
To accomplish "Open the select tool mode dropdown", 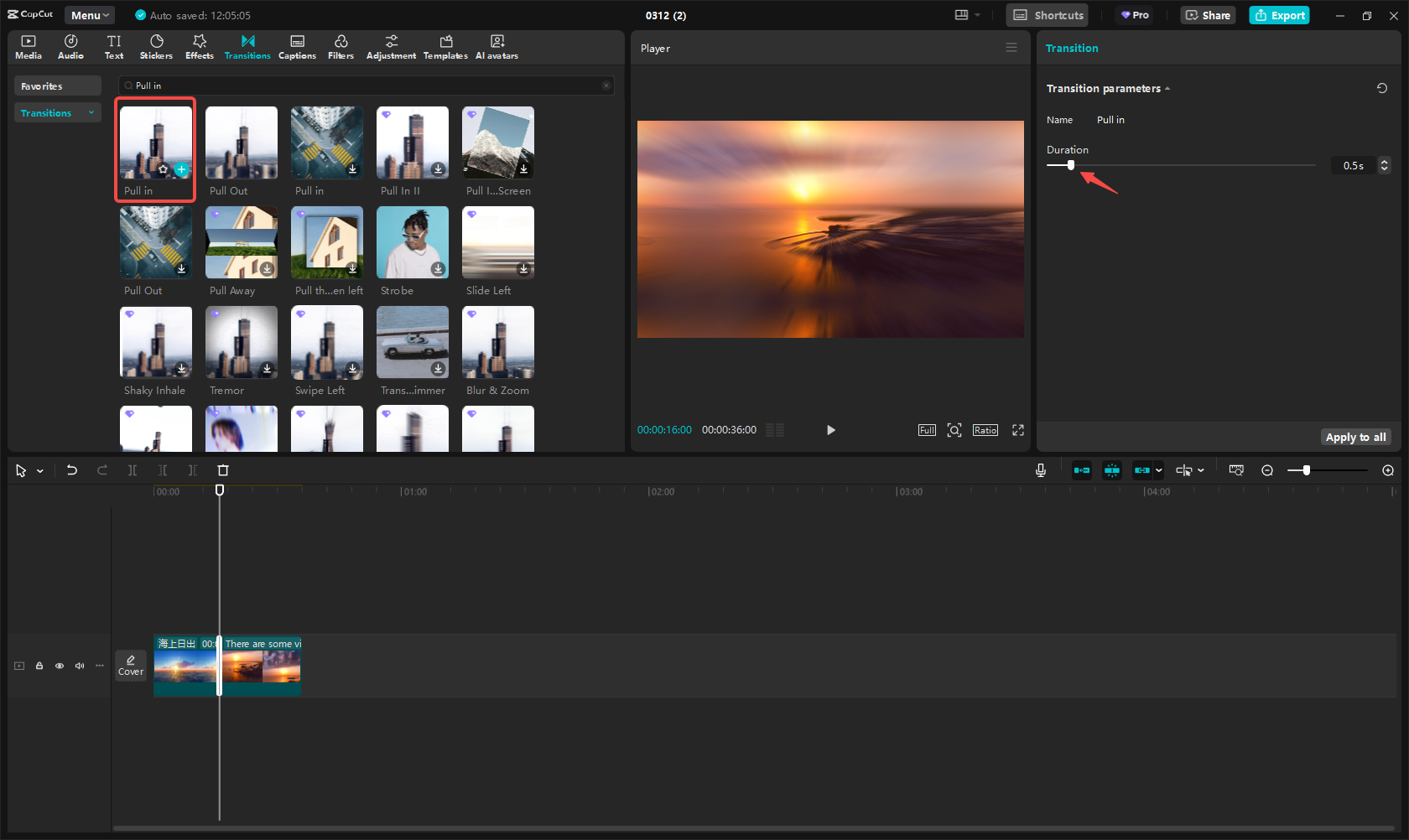I will 39,471.
